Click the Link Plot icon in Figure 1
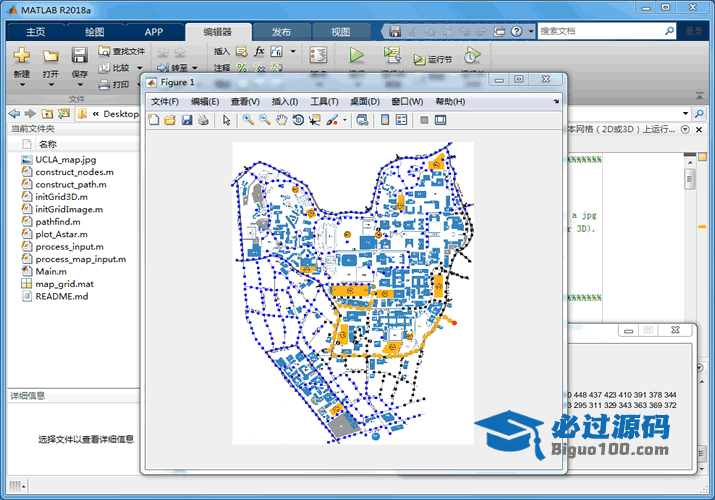Viewport: 715px width, 500px height. tap(363, 120)
